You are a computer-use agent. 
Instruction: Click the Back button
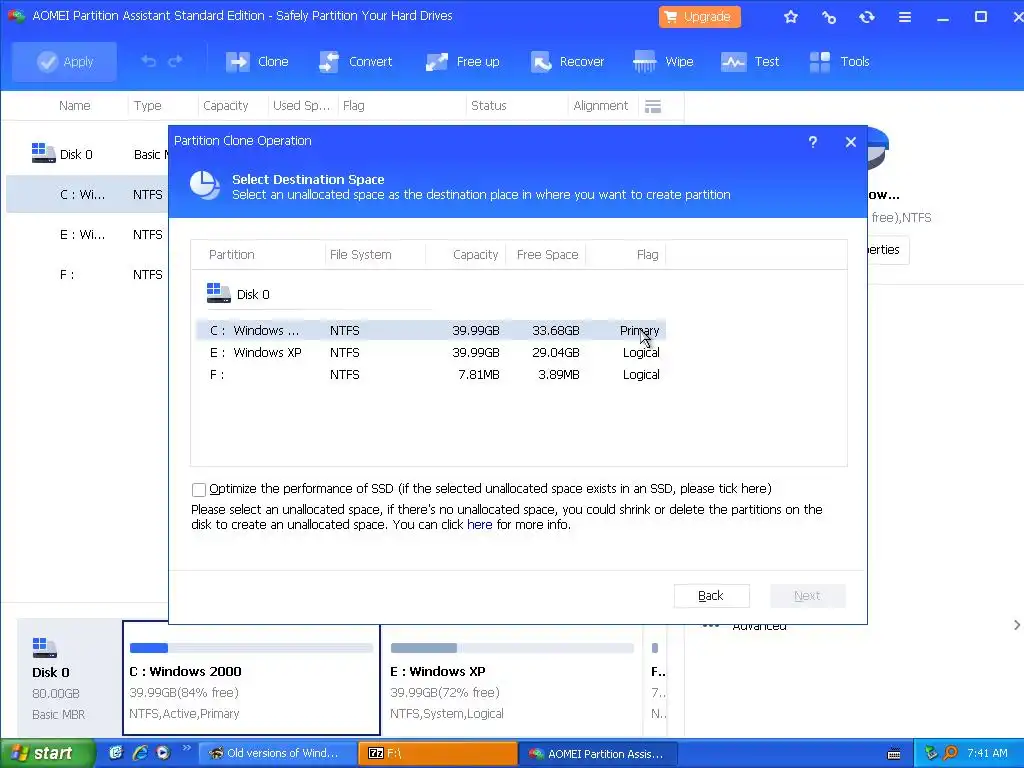pyautogui.click(x=711, y=596)
